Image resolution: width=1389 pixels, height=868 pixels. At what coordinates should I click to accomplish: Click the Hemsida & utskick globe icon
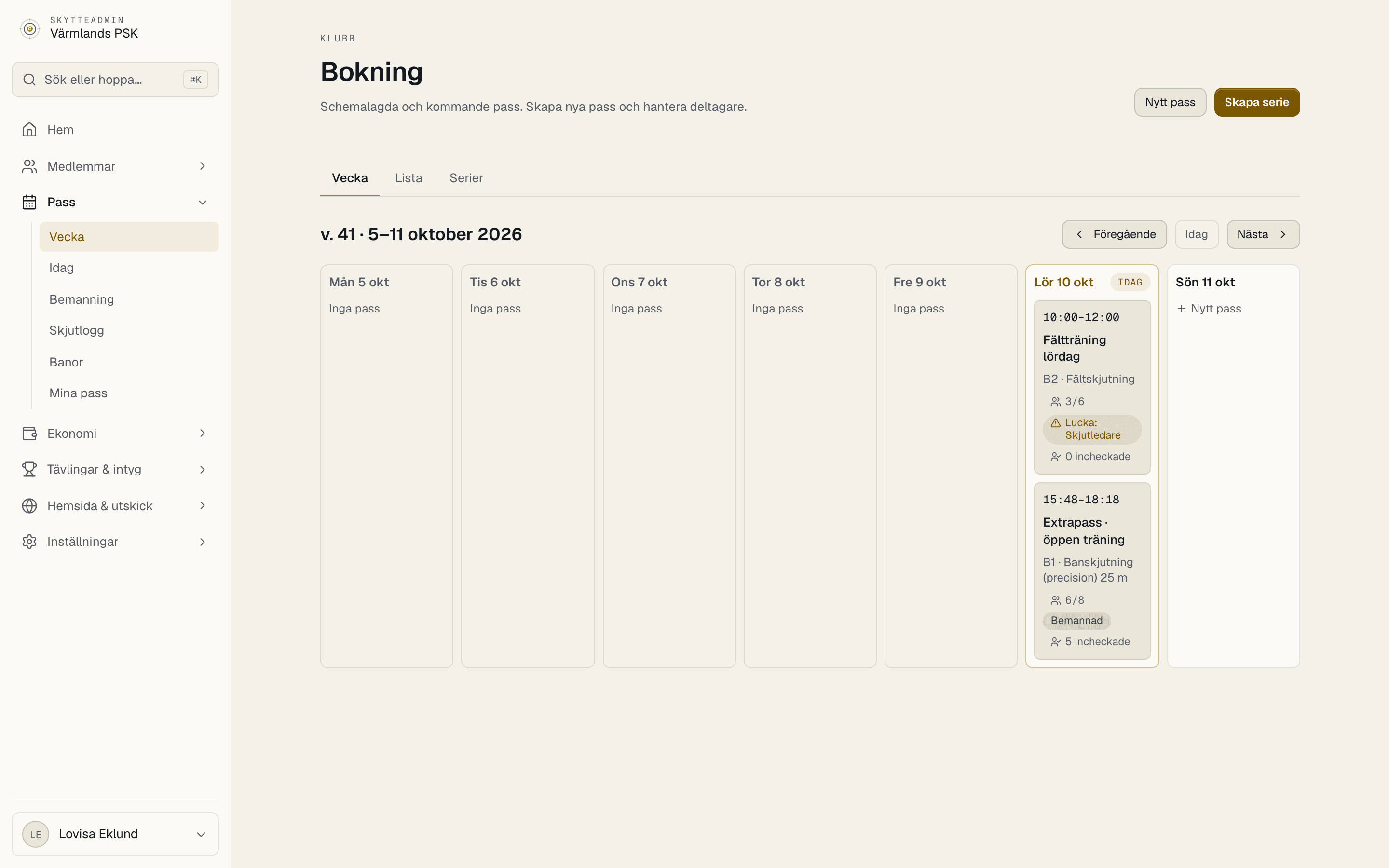(29, 506)
